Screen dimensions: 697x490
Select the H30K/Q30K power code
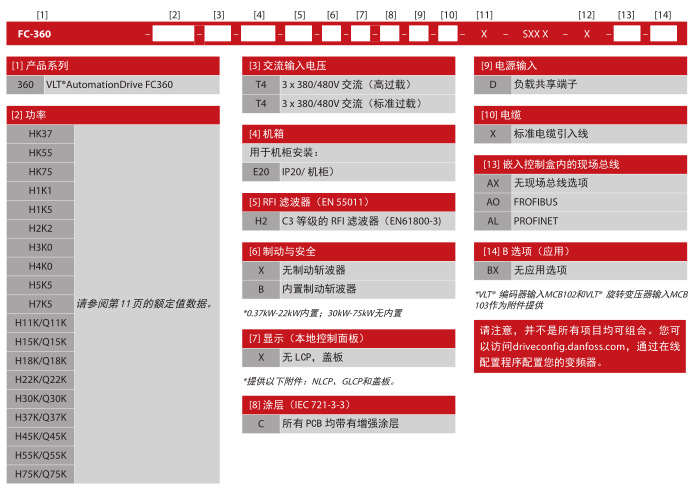click(x=40, y=398)
